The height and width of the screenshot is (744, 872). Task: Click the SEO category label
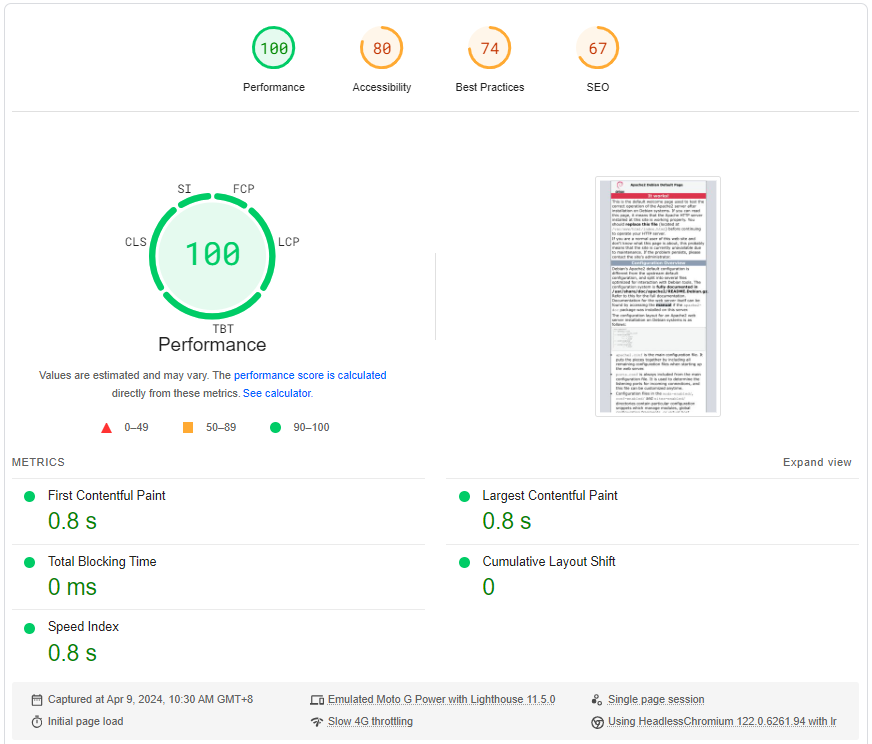(x=598, y=87)
